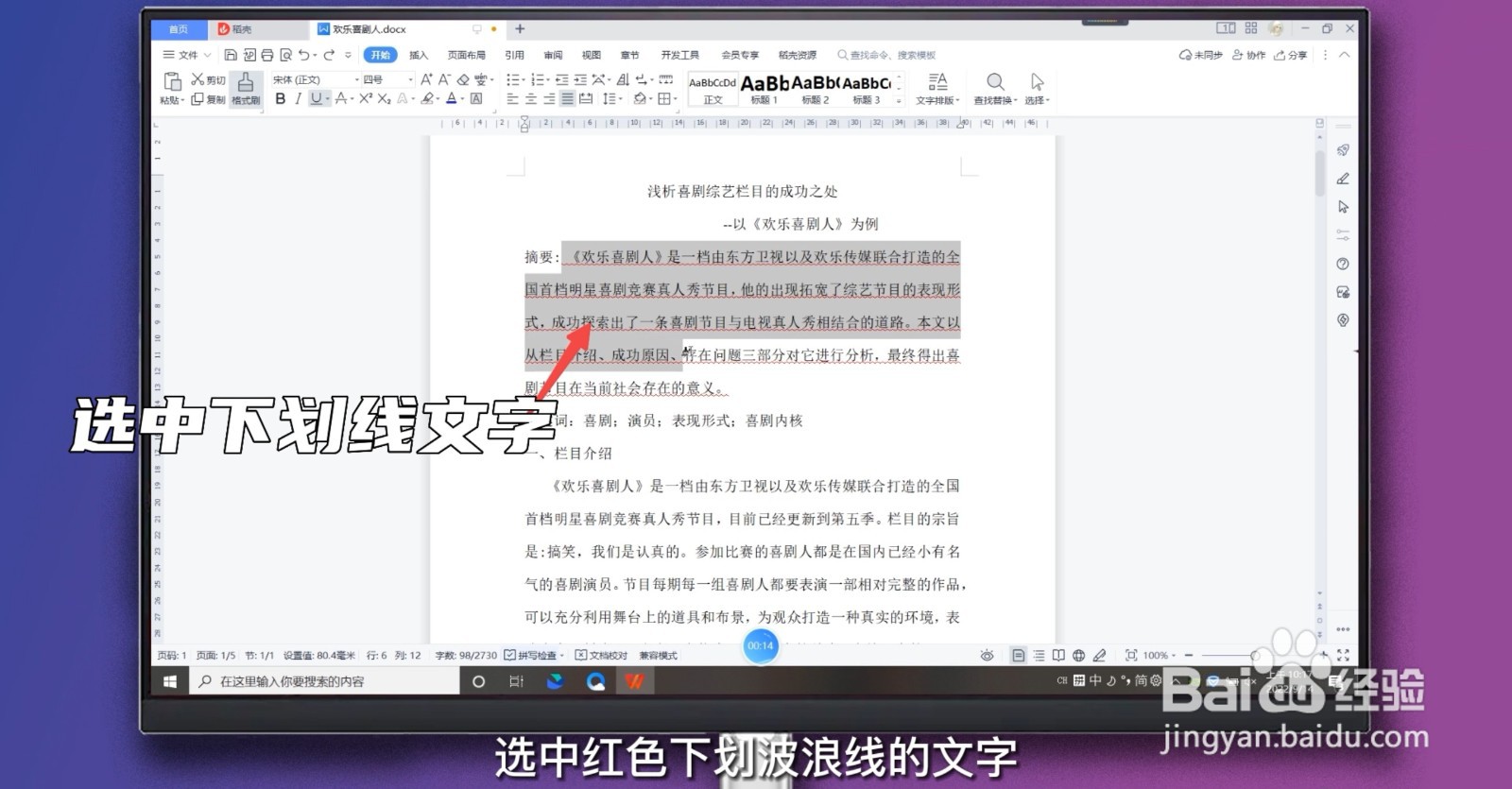
Task: Undo the last action
Action: click(x=303, y=55)
